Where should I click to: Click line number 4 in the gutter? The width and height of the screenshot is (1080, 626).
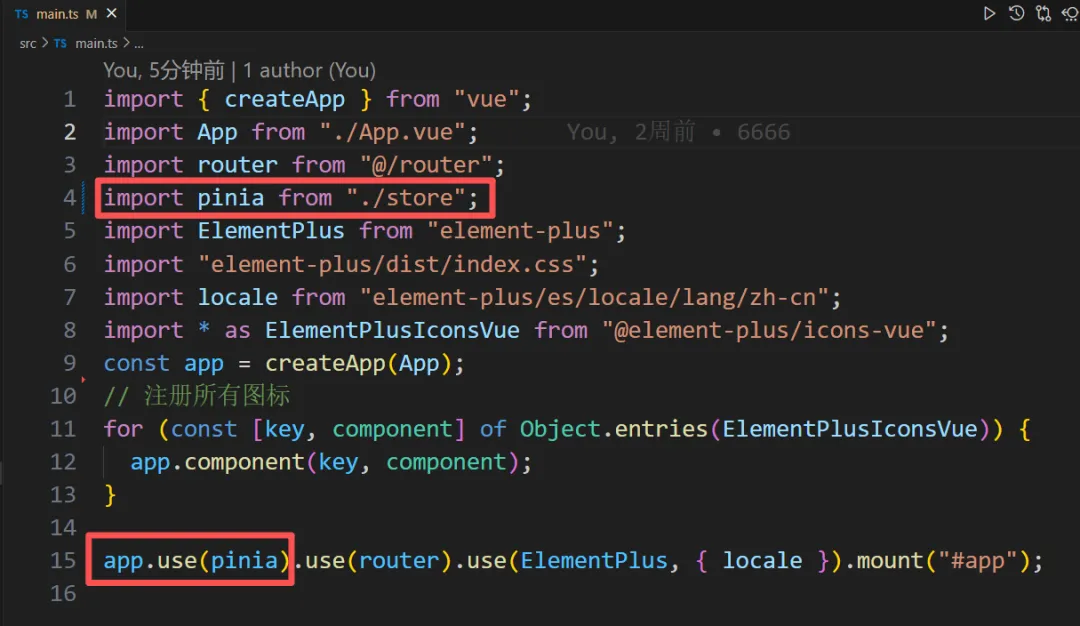(69, 198)
